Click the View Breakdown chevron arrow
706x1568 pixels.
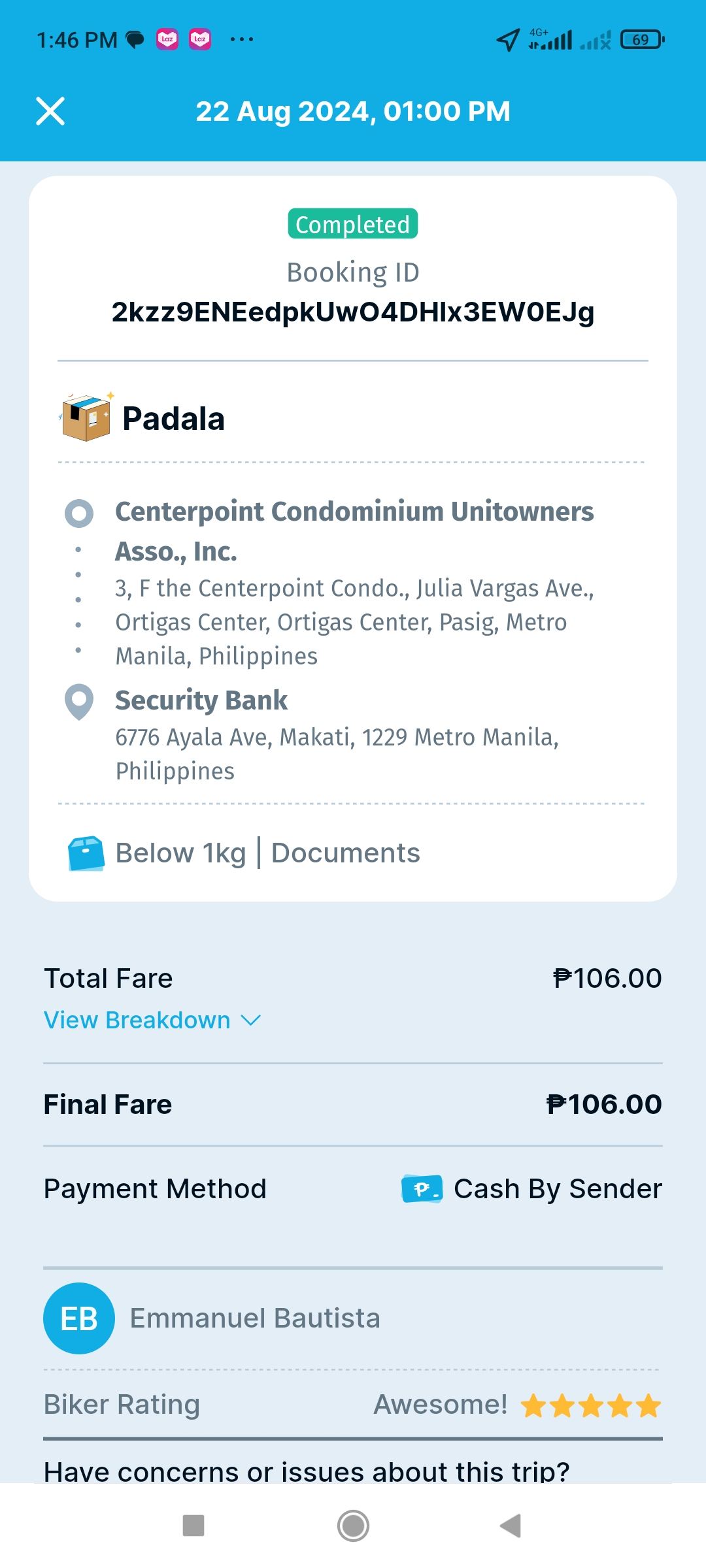pos(251,1021)
